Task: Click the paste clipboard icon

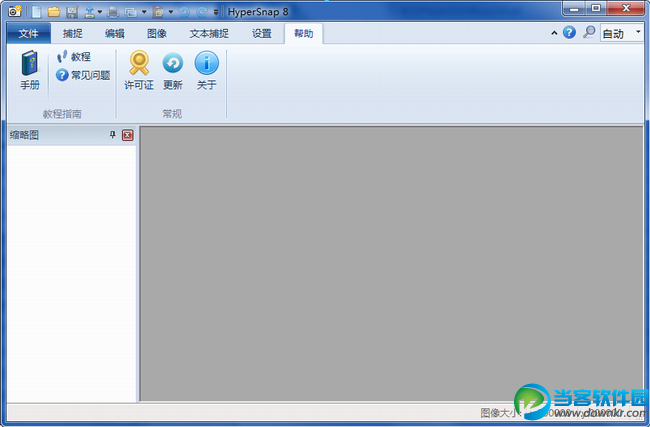Action: click(x=158, y=12)
